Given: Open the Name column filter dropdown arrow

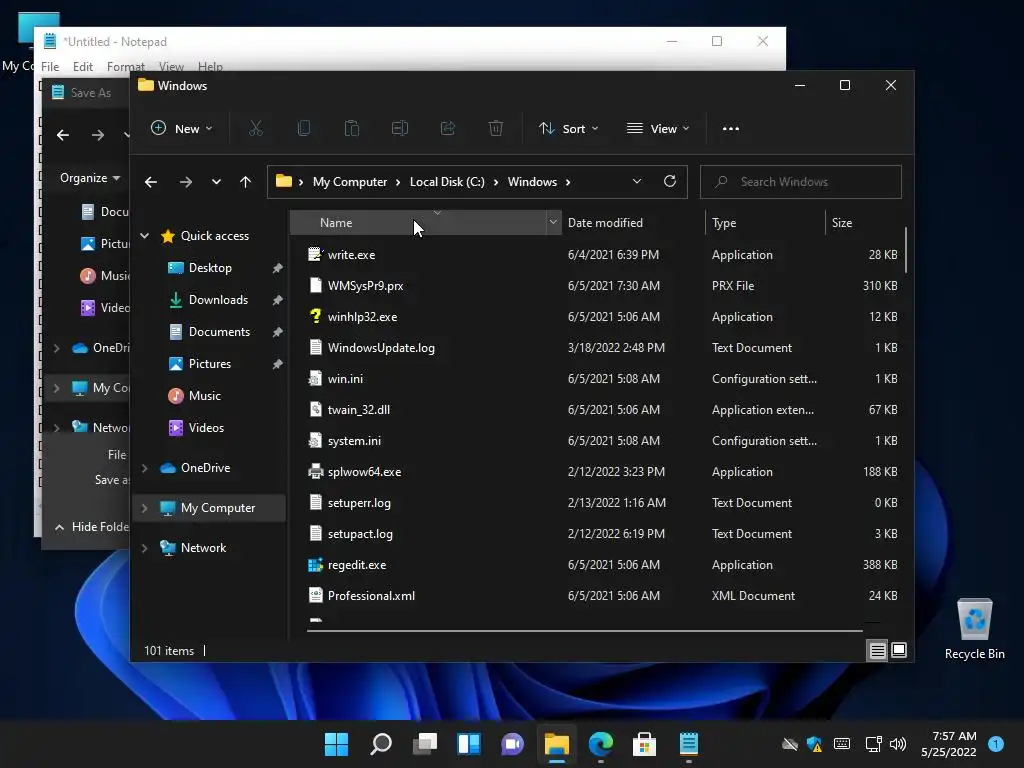Looking at the screenshot, I should pyautogui.click(x=553, y=223).
